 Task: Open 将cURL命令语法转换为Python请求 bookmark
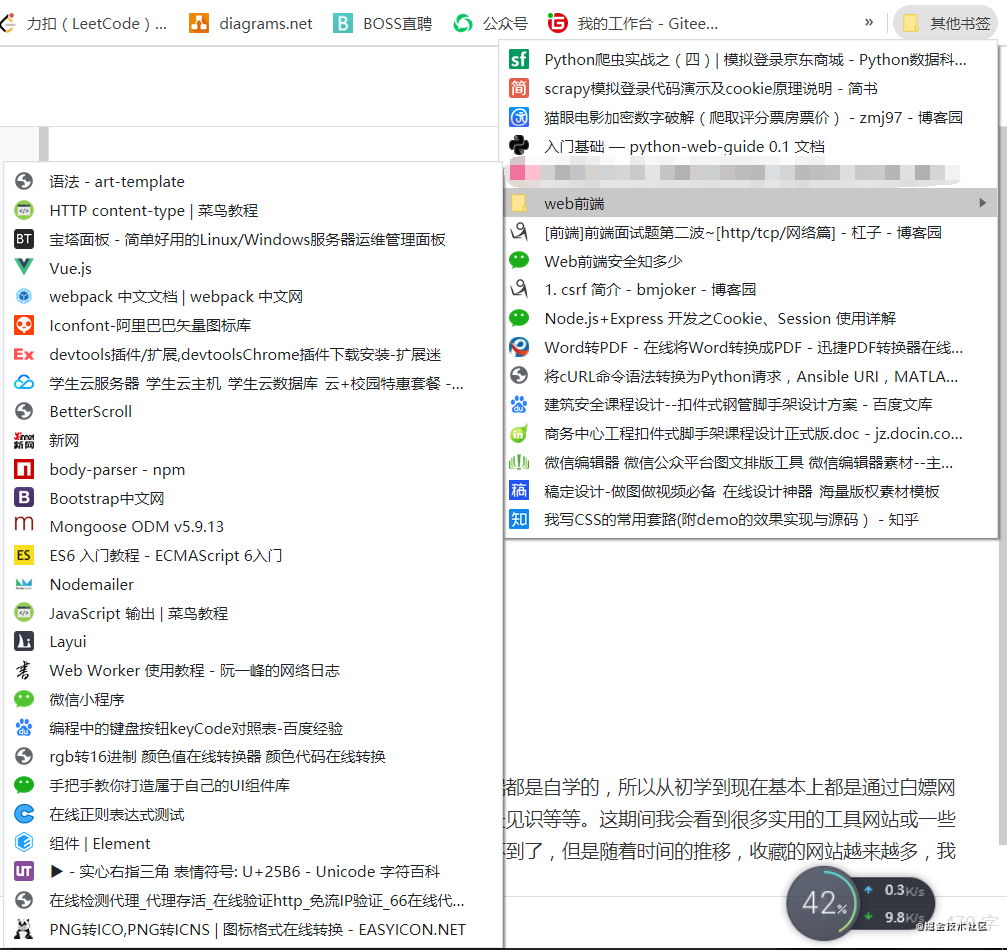[751, 376]
